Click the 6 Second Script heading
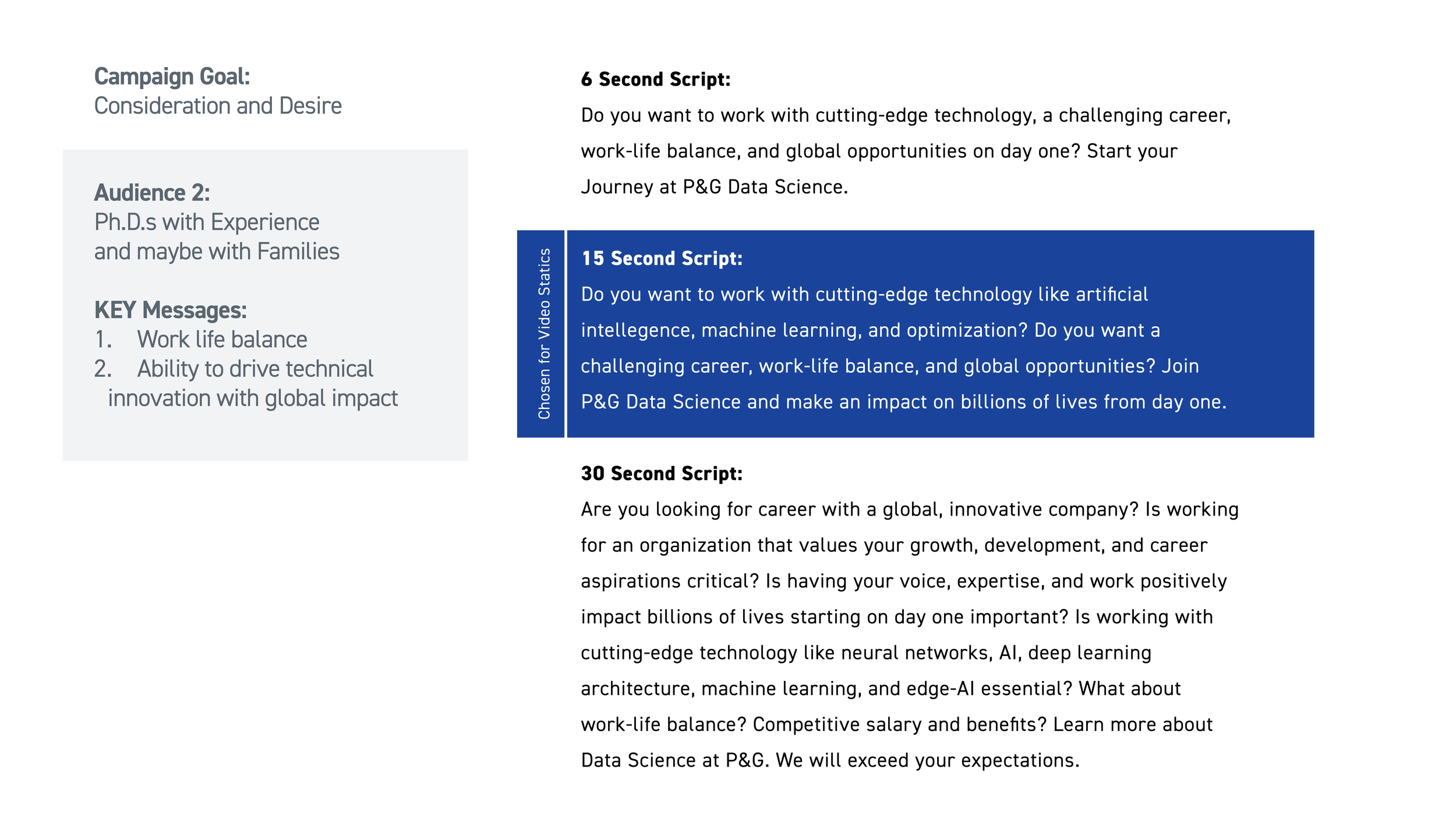 [x=655, y=79]
